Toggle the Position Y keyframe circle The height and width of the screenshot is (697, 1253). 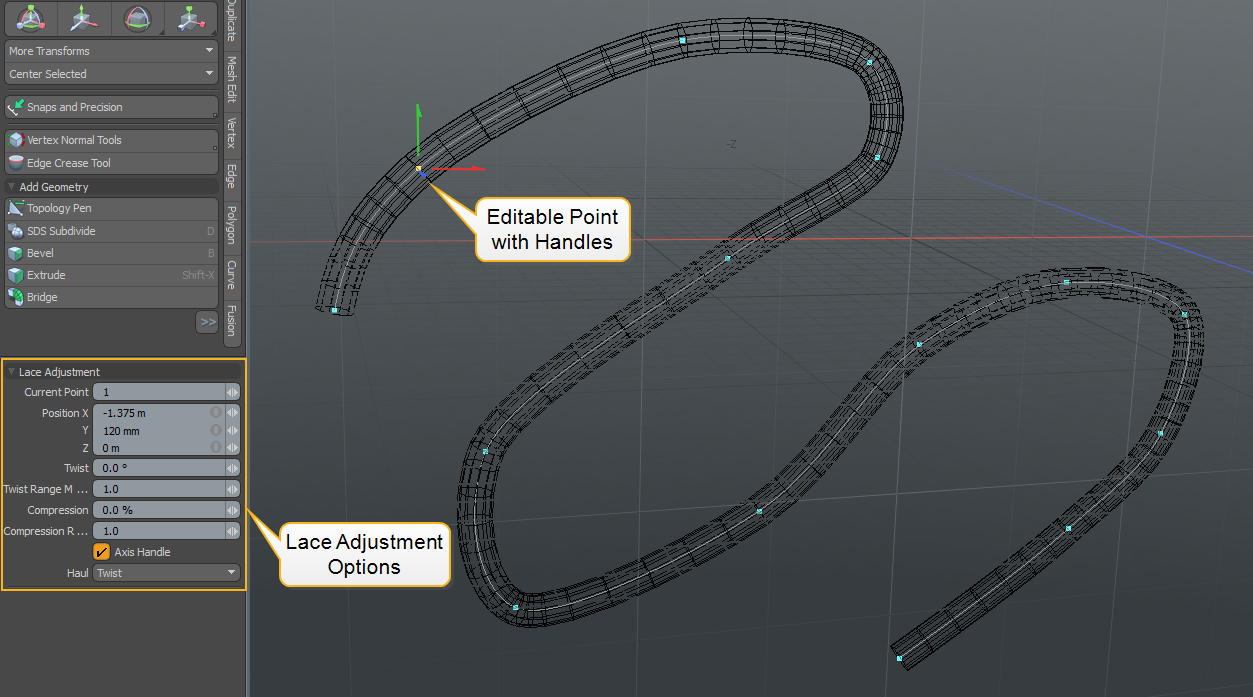tap(215, 431)
